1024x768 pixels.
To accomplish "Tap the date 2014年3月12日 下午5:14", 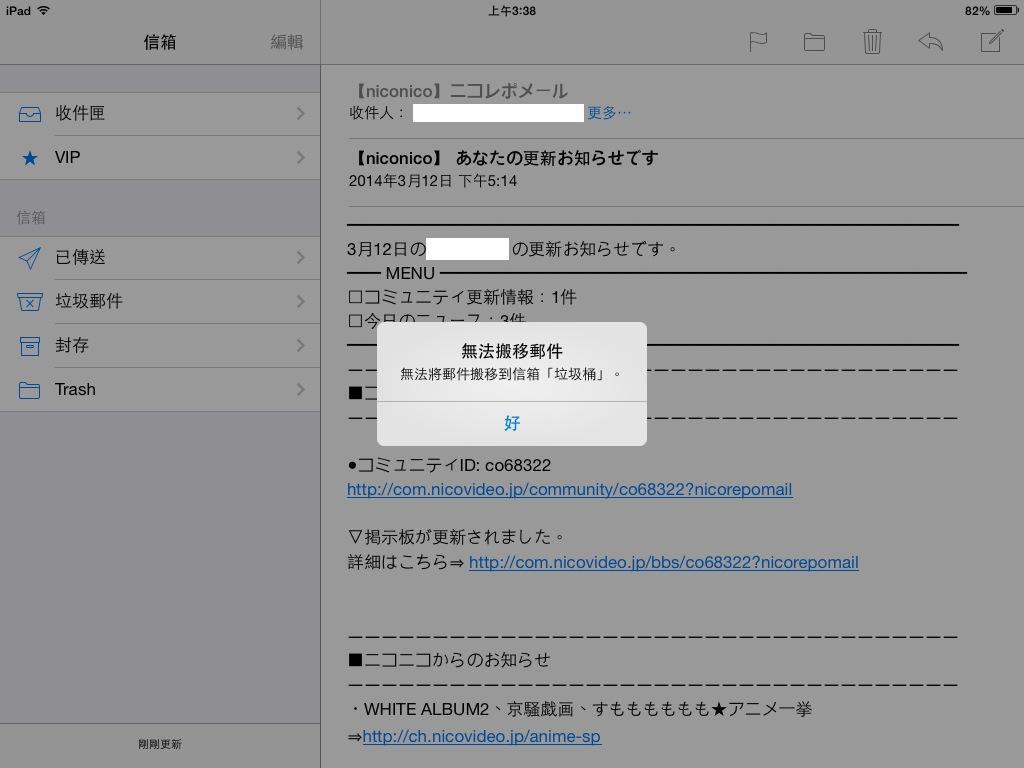I will [432, 181].
